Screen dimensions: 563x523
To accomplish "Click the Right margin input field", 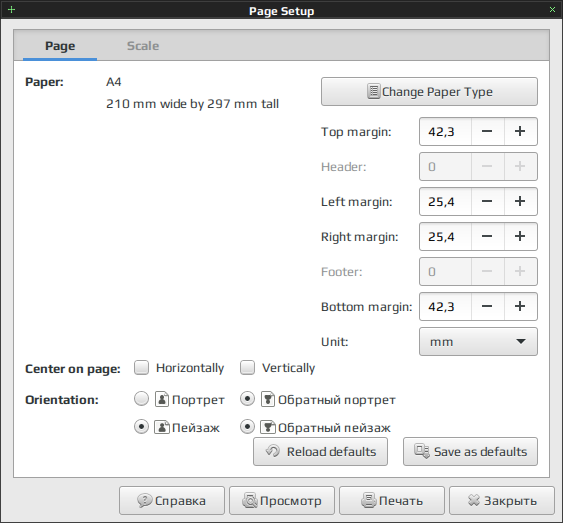I will point(445,236).
